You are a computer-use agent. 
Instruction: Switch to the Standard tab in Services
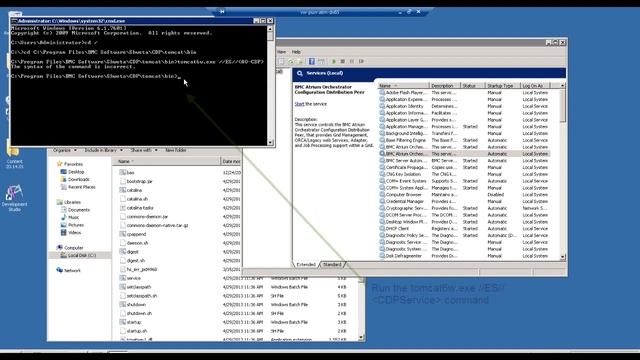click(332, 264)
